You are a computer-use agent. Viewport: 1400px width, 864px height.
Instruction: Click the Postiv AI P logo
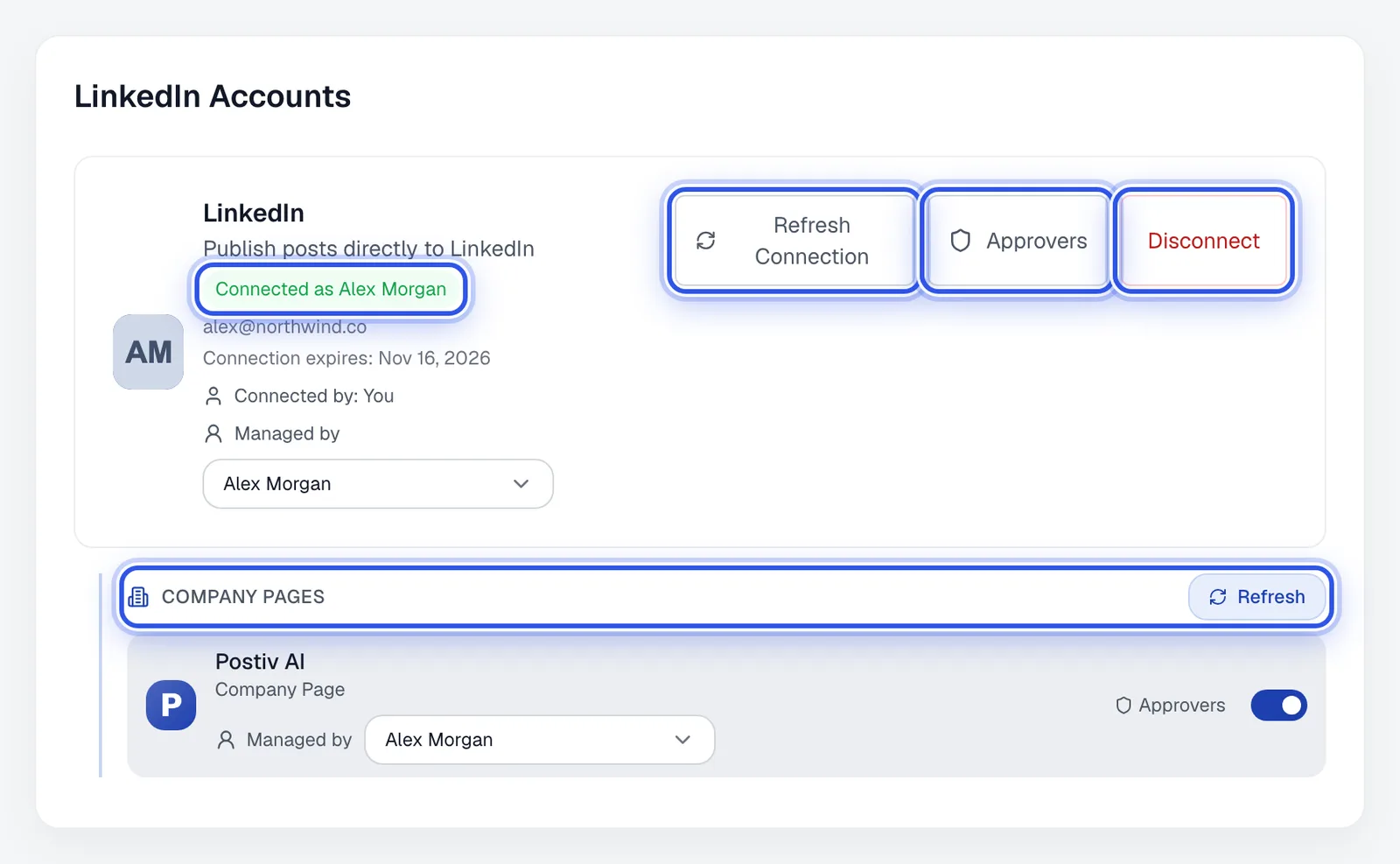171,705
